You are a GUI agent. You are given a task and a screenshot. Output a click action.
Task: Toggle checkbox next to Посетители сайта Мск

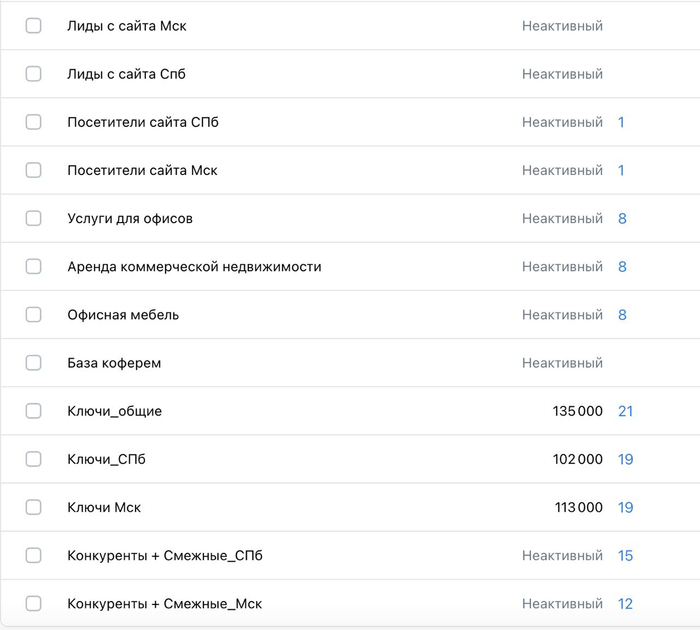point(34,170)
